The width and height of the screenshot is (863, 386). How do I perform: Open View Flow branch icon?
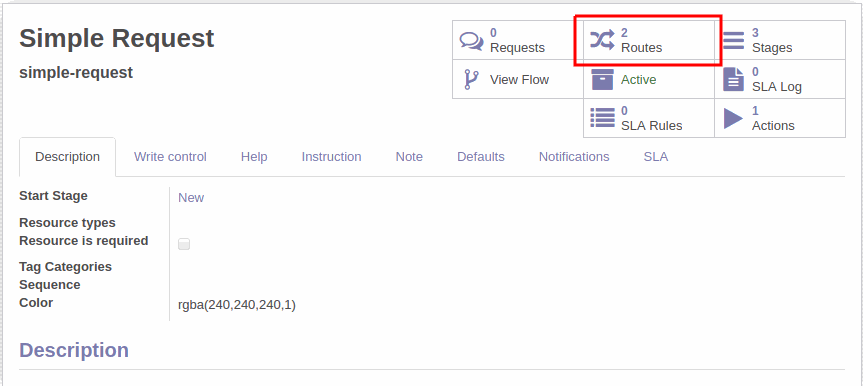click(471, 80)
